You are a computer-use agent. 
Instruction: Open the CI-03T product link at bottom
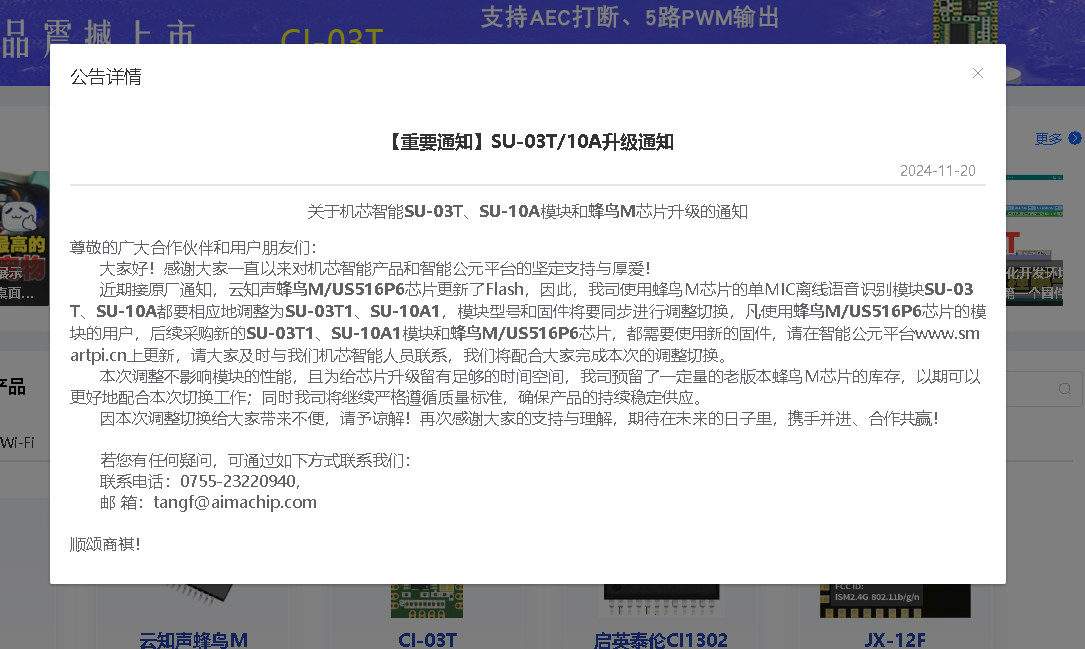pos(427,640)
